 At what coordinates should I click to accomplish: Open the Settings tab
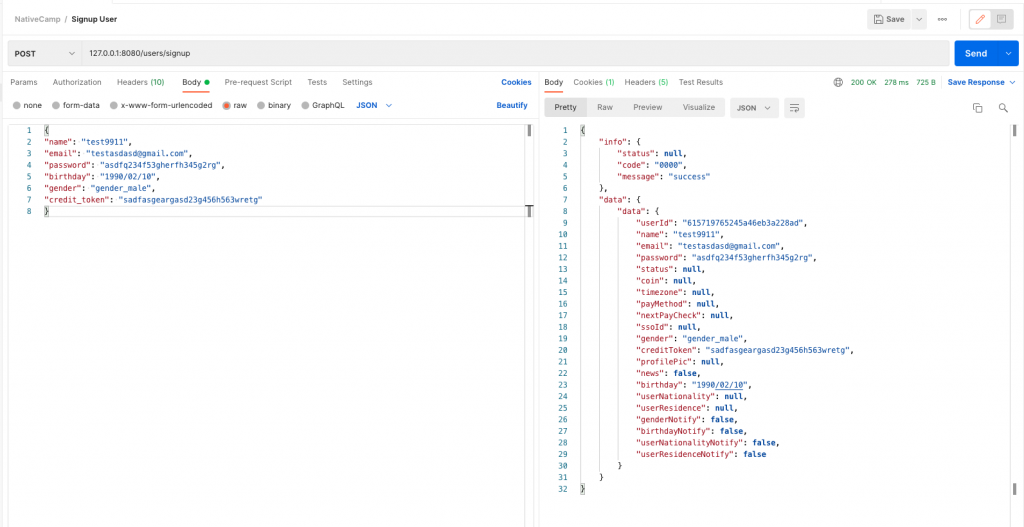point(357,82)
